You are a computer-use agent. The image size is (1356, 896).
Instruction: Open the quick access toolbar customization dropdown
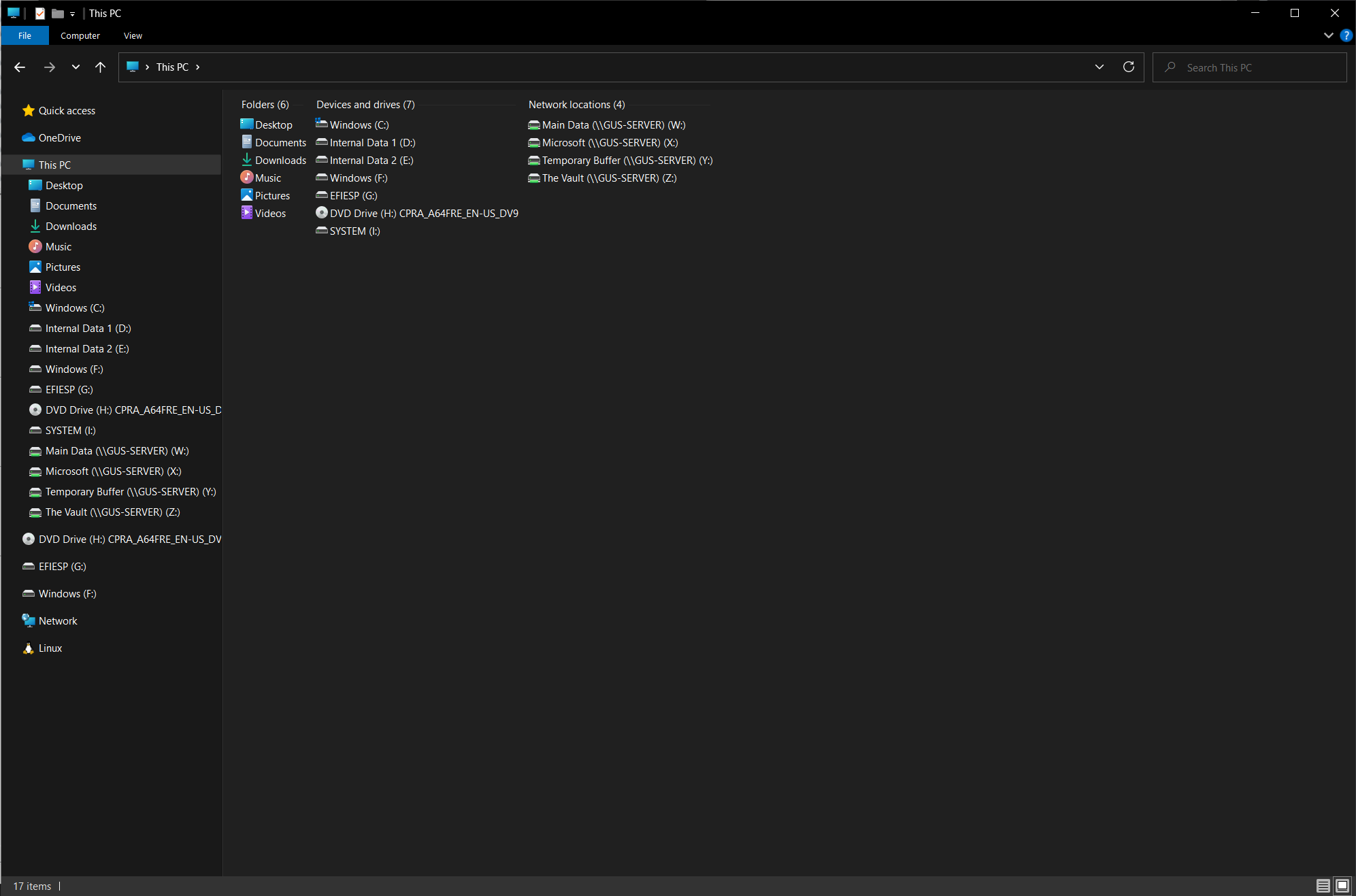point(72,13)
